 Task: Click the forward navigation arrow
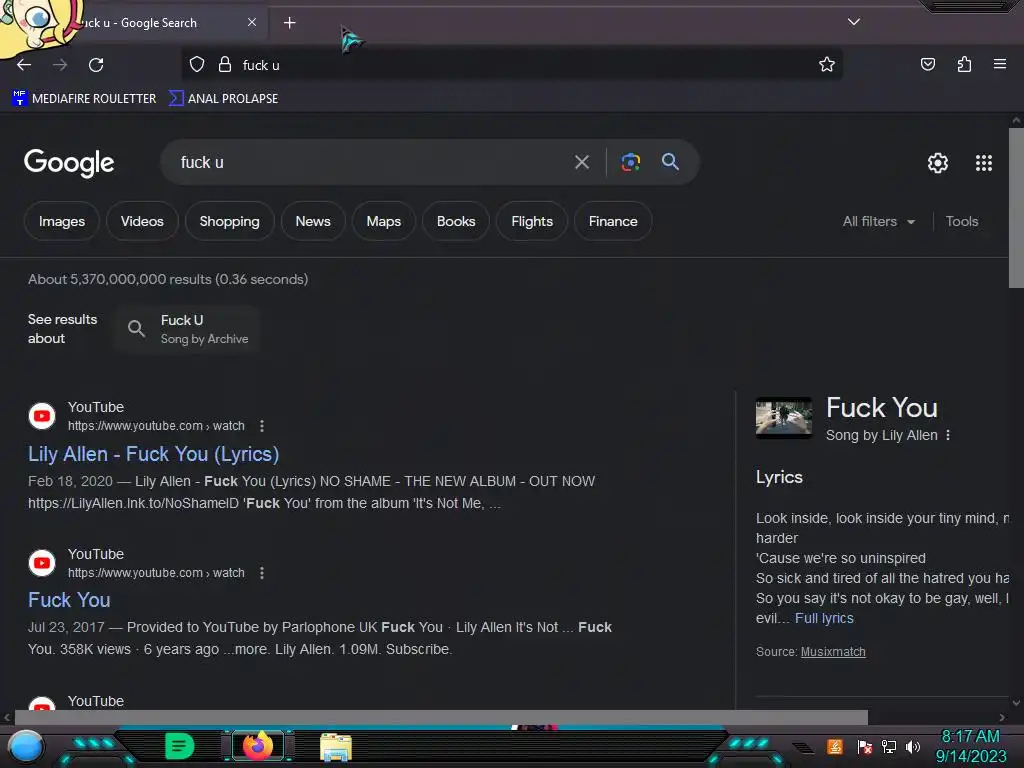(x=60, y=65)
